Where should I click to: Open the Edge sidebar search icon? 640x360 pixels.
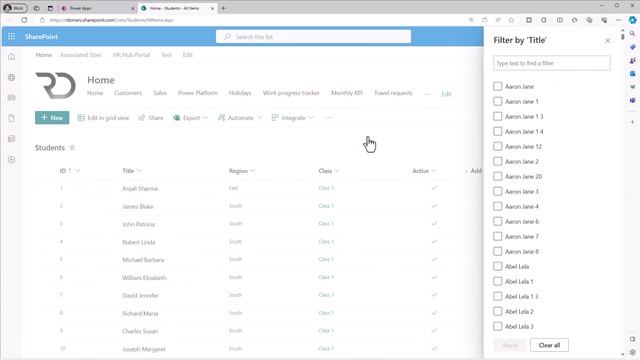click(x=632, y=33)
